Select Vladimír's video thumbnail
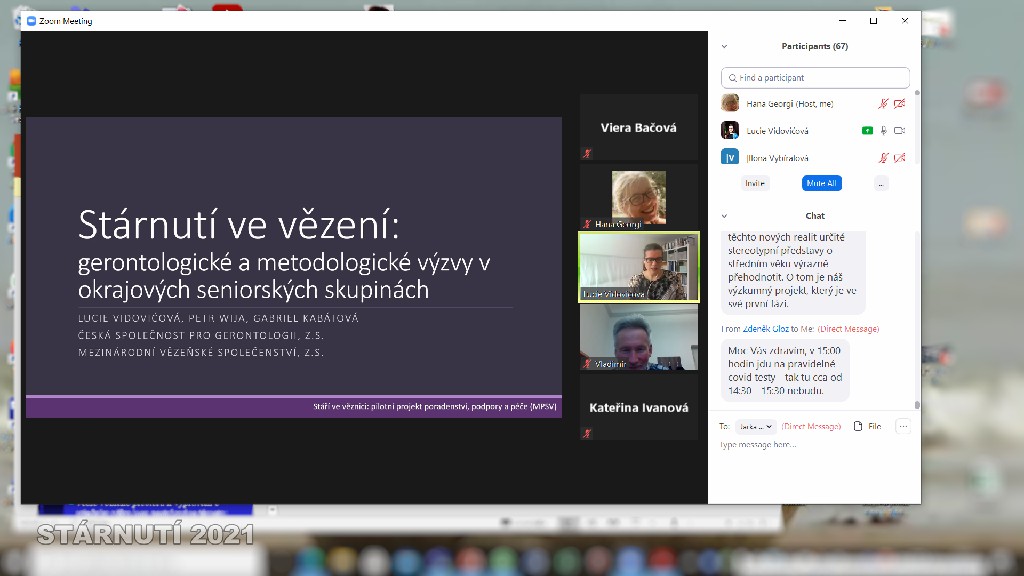 click(638, 337)
